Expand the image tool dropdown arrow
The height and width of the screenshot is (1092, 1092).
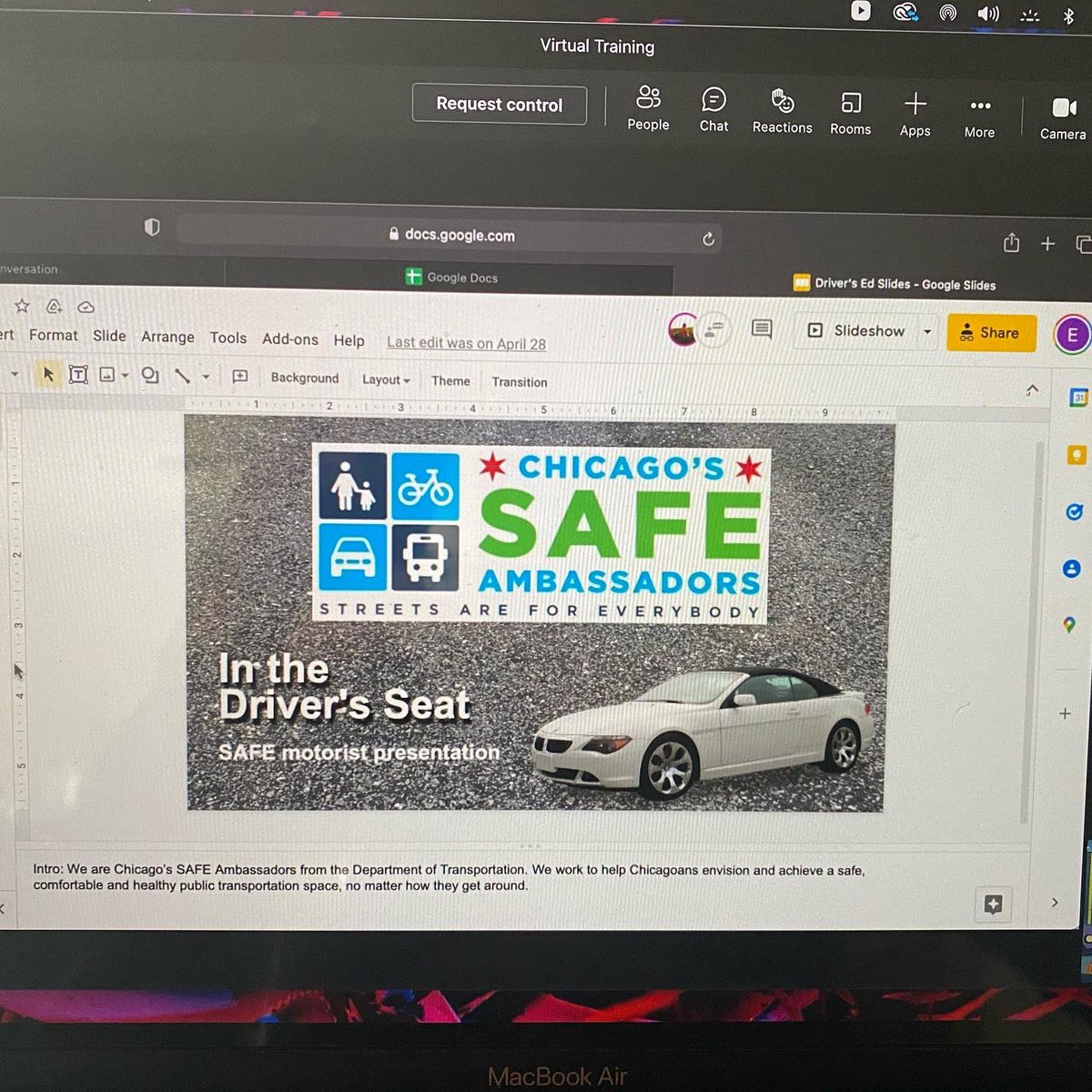pyautogui.click(x=125, y=375)
